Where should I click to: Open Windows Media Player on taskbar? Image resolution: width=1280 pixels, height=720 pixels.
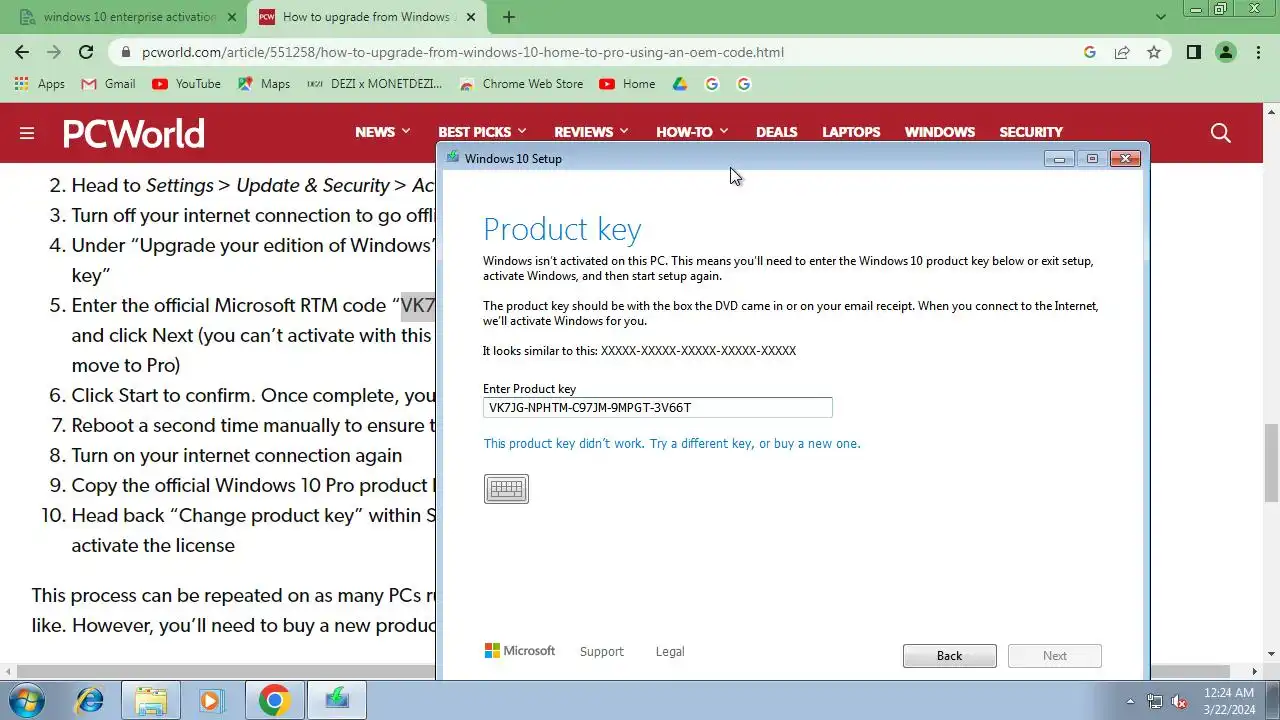tap(211, 700)
